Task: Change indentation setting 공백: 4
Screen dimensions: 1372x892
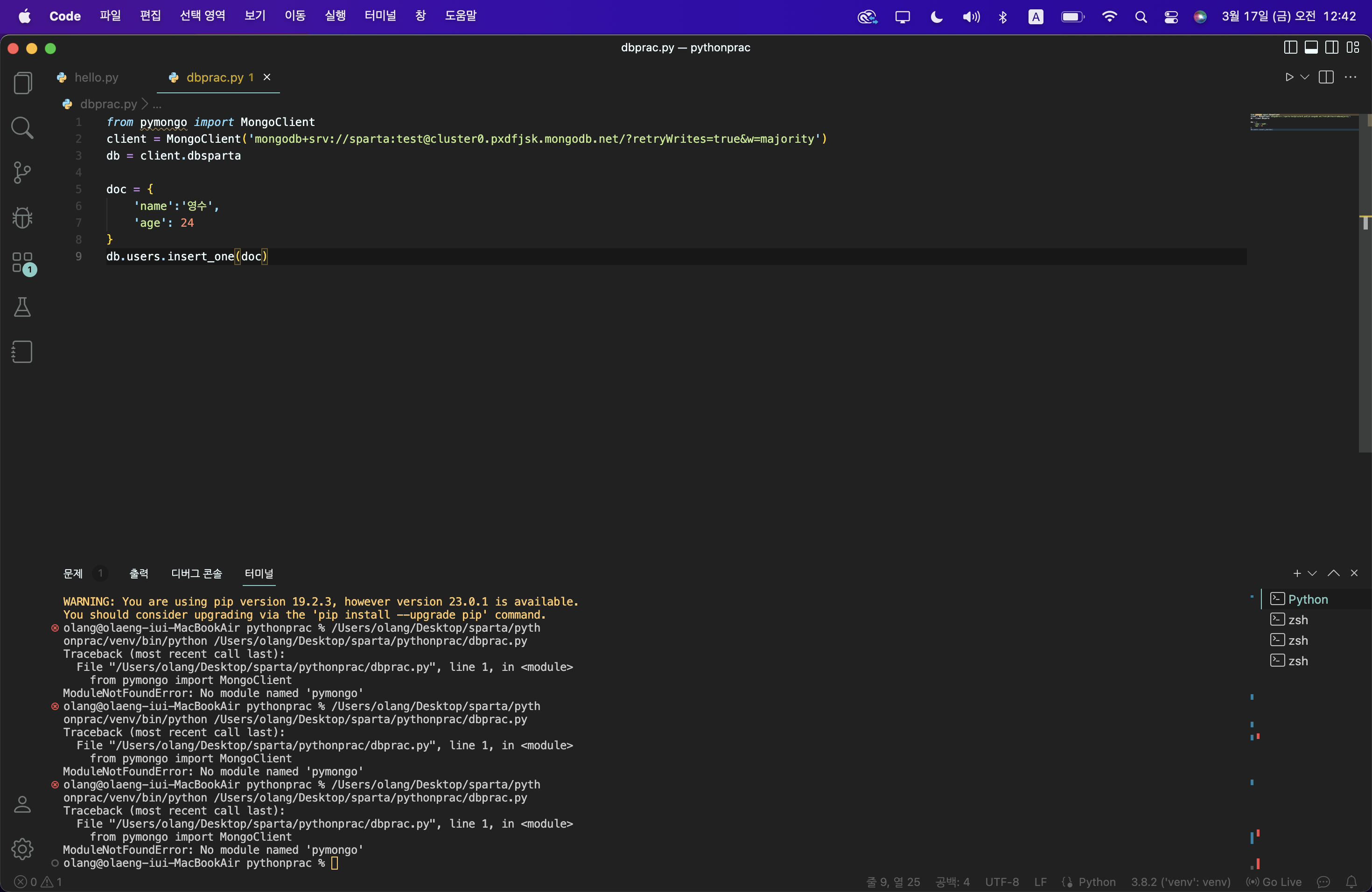Action: coord(952,882)
